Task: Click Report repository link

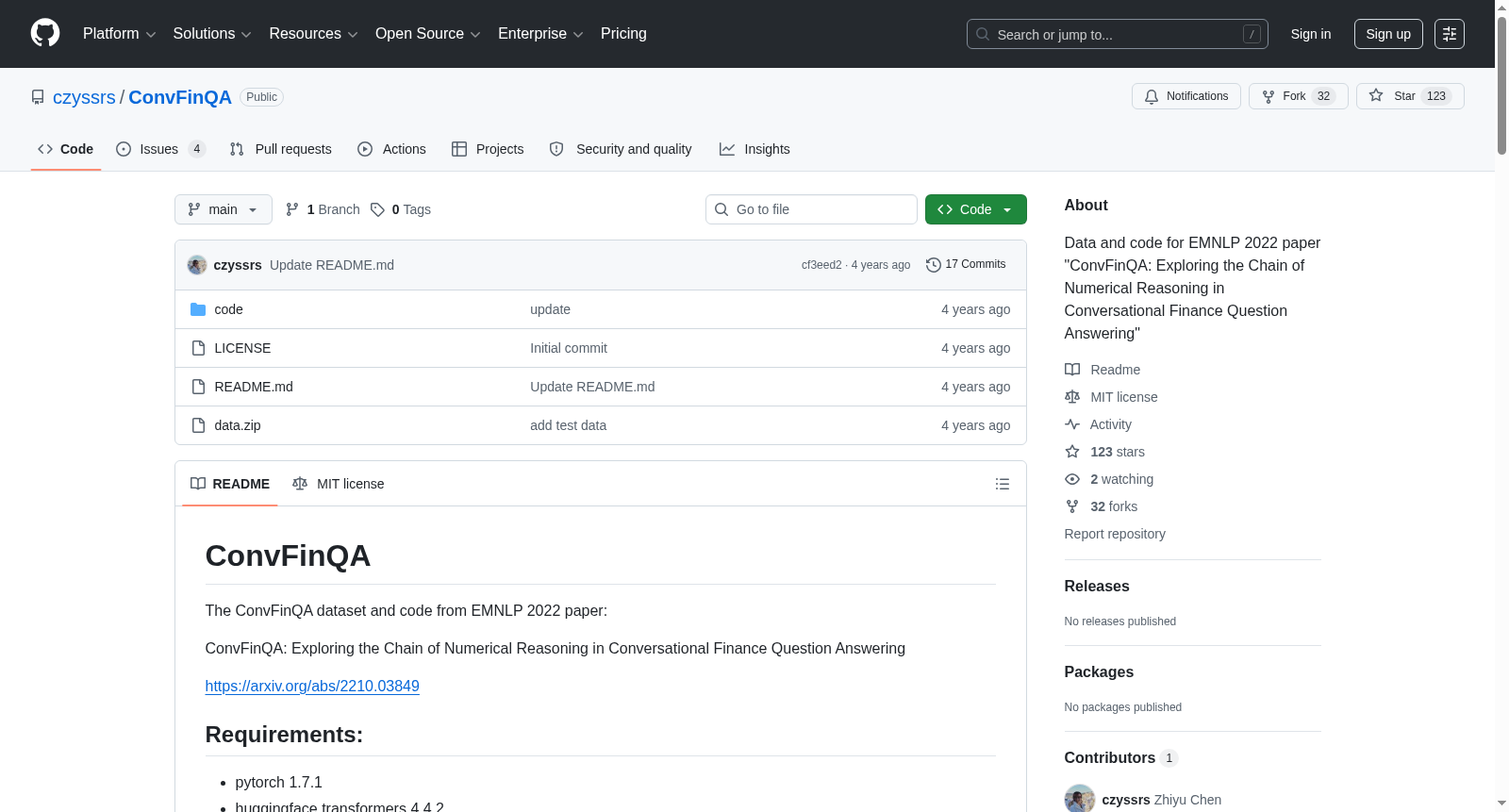Action: [1115, 534]
